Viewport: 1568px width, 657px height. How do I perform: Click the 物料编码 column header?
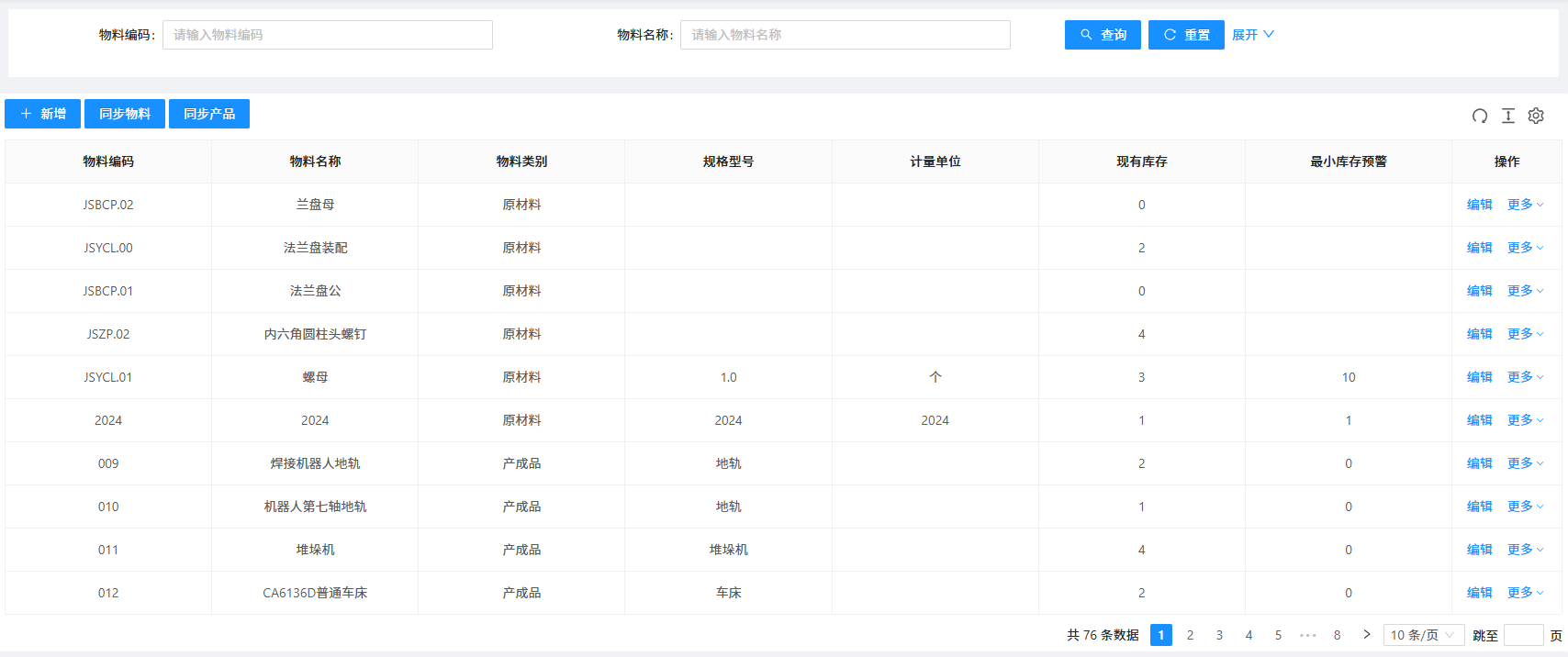(x=108, y=161)
